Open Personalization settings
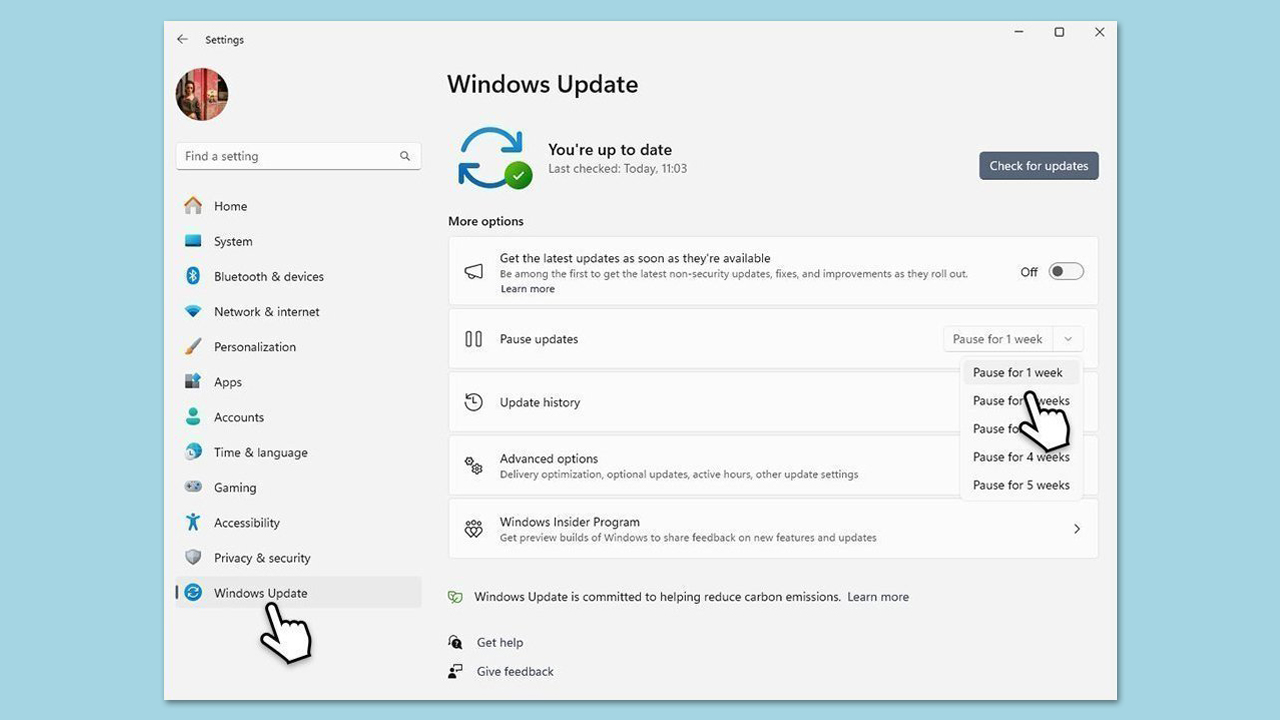 255,346
